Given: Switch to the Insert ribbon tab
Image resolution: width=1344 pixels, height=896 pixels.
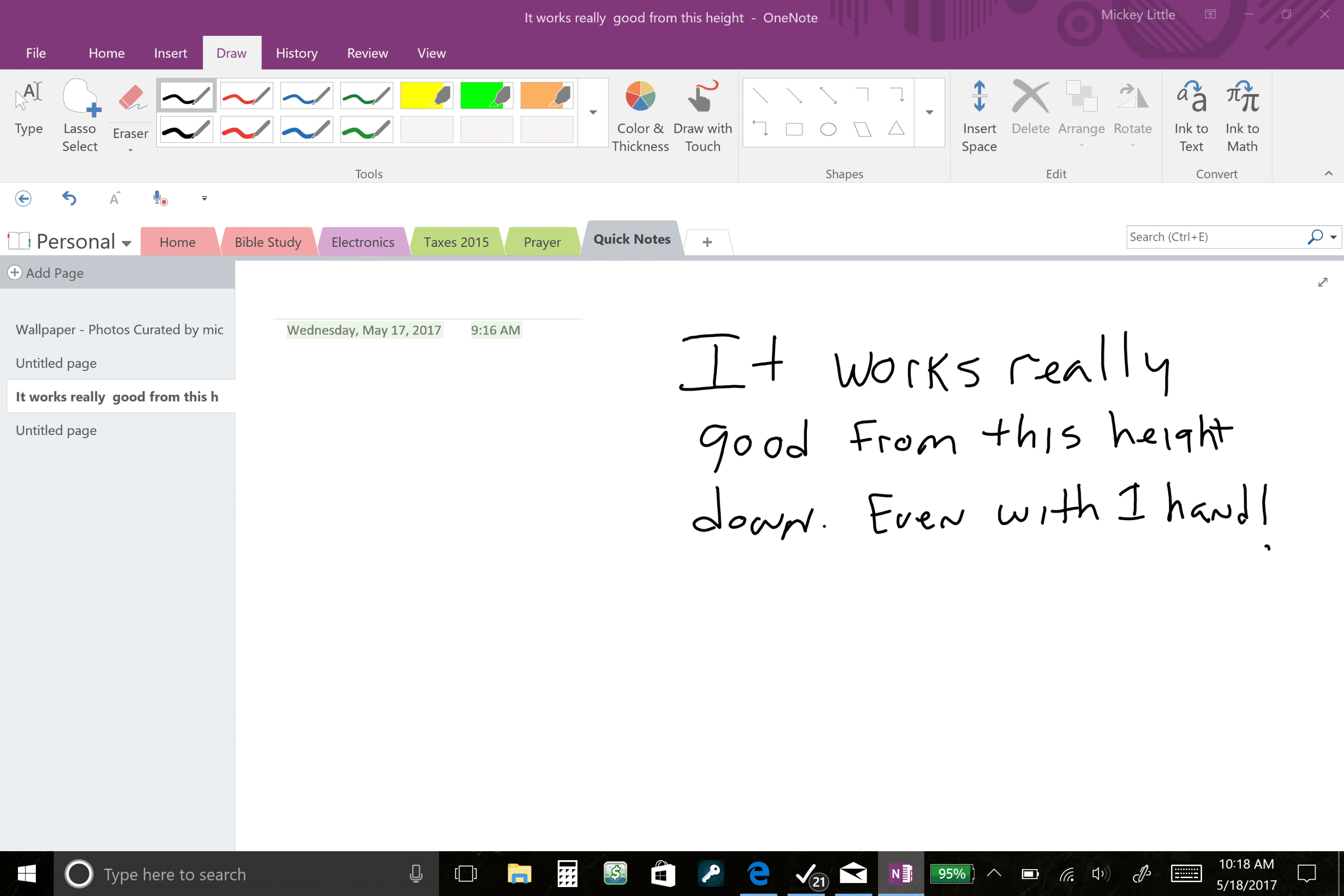Looking at the screenshot, I should tap(170, 53).
